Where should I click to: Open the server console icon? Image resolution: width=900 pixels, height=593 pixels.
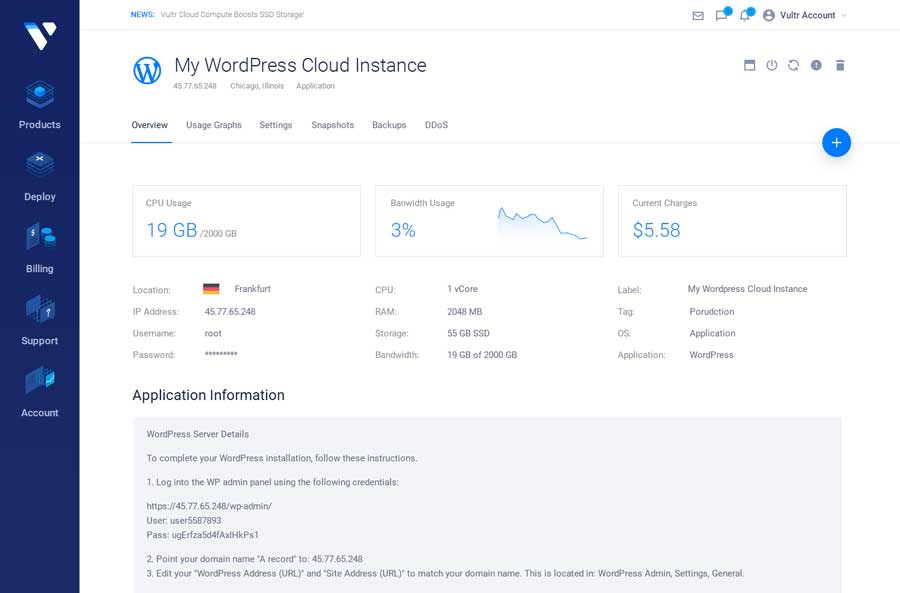coord(749,64)
